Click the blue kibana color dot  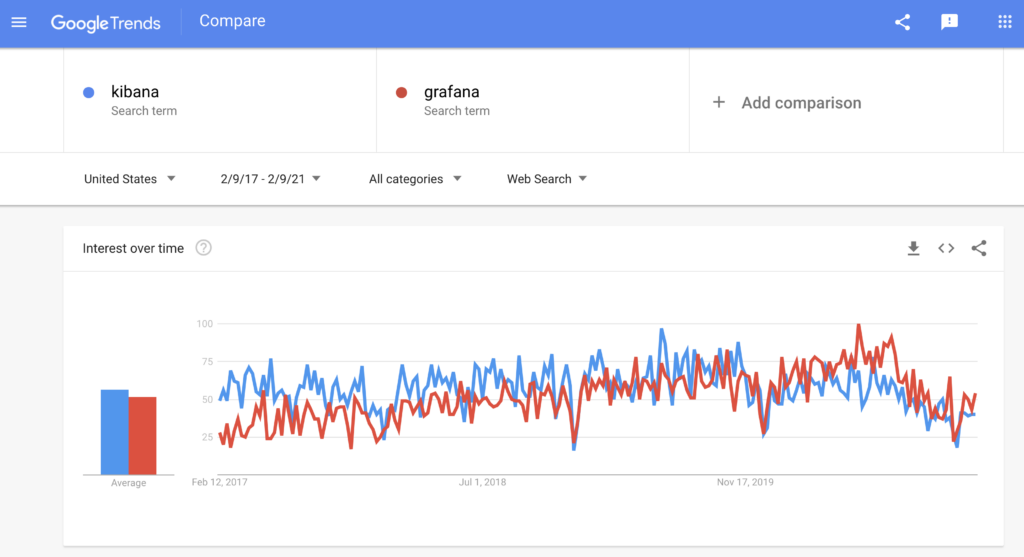pos(89,93)
